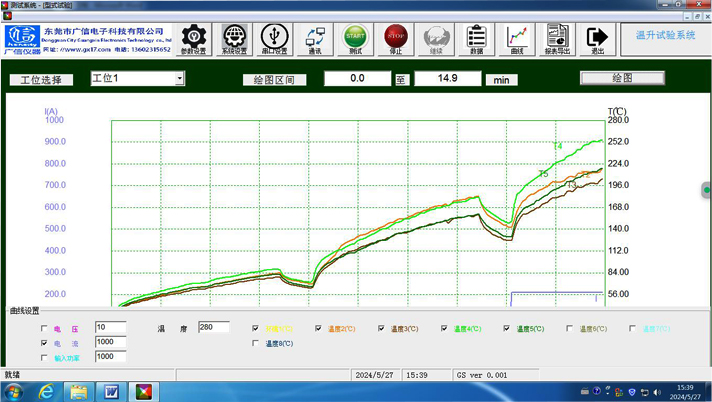Click the 工位选择 station select label
The height and width of the screenshot is (402, 712).
(42, 79)
